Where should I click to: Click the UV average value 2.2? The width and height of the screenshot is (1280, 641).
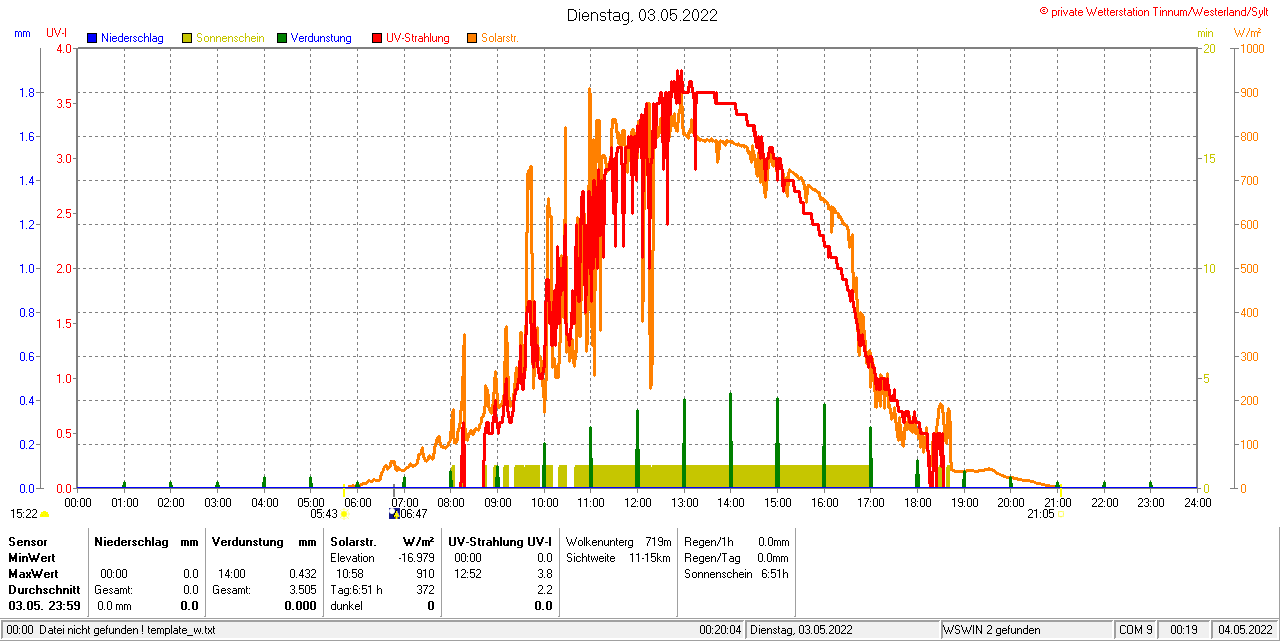(544, 590)
